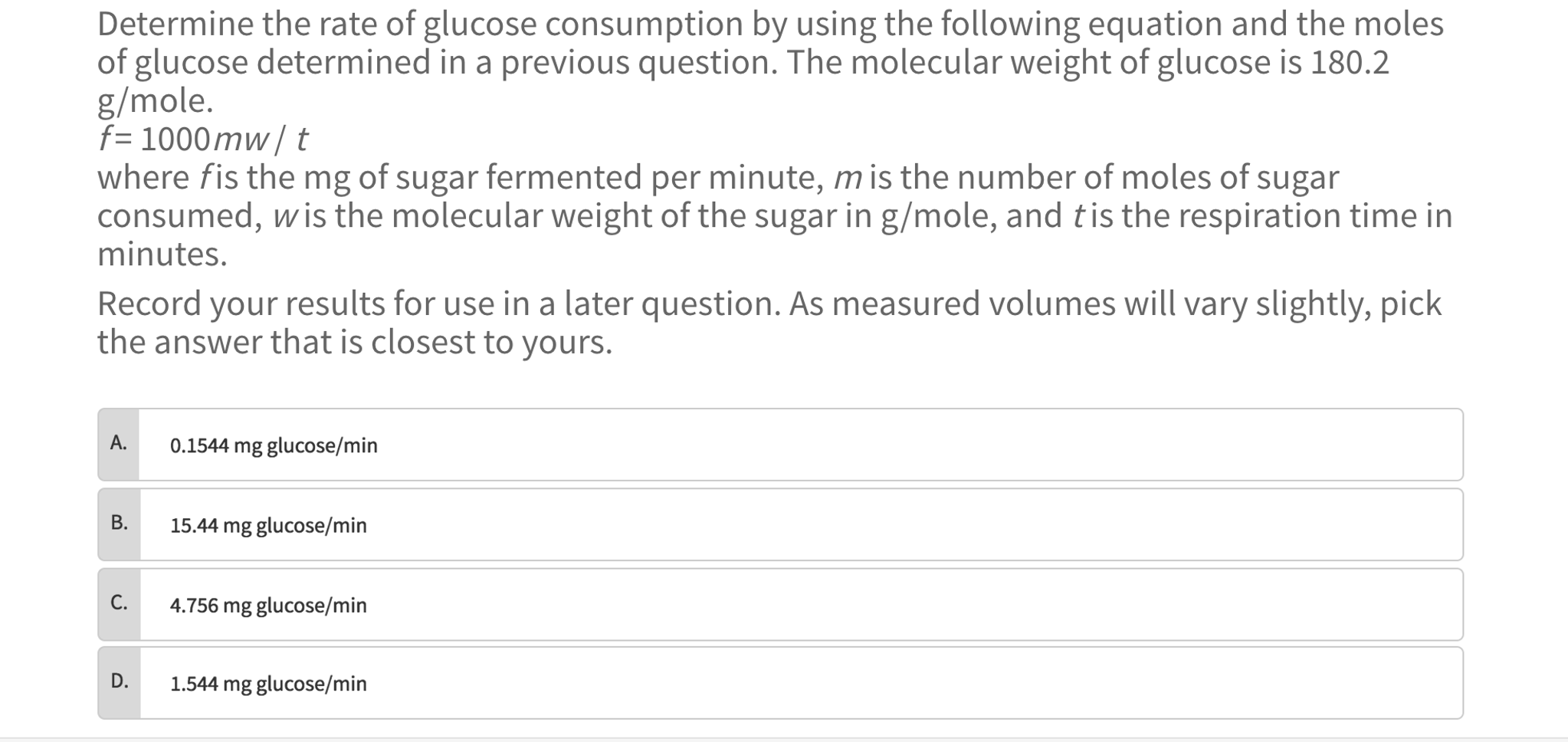The image size is (1568, 742).
Task: Click the horizontal scrollbar at page bottom
Action: (x=784, y=737)
